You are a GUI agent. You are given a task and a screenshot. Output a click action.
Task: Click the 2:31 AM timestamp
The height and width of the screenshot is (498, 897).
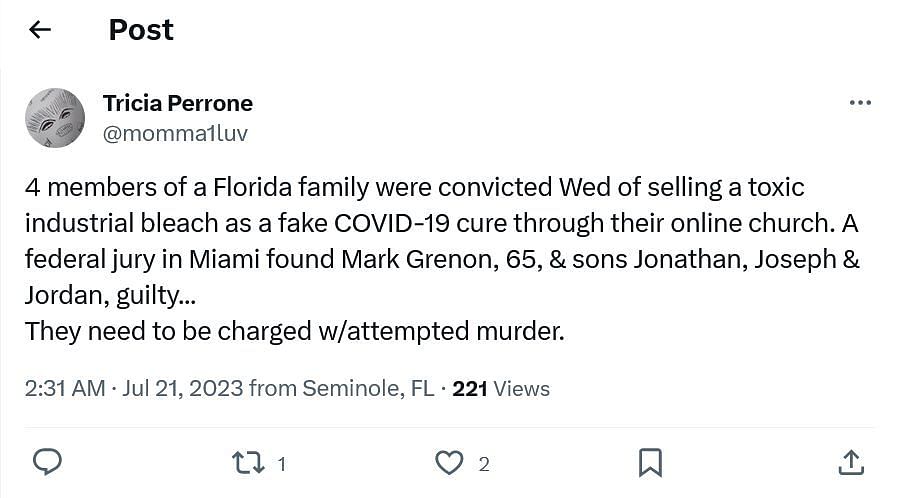[64, 388]
